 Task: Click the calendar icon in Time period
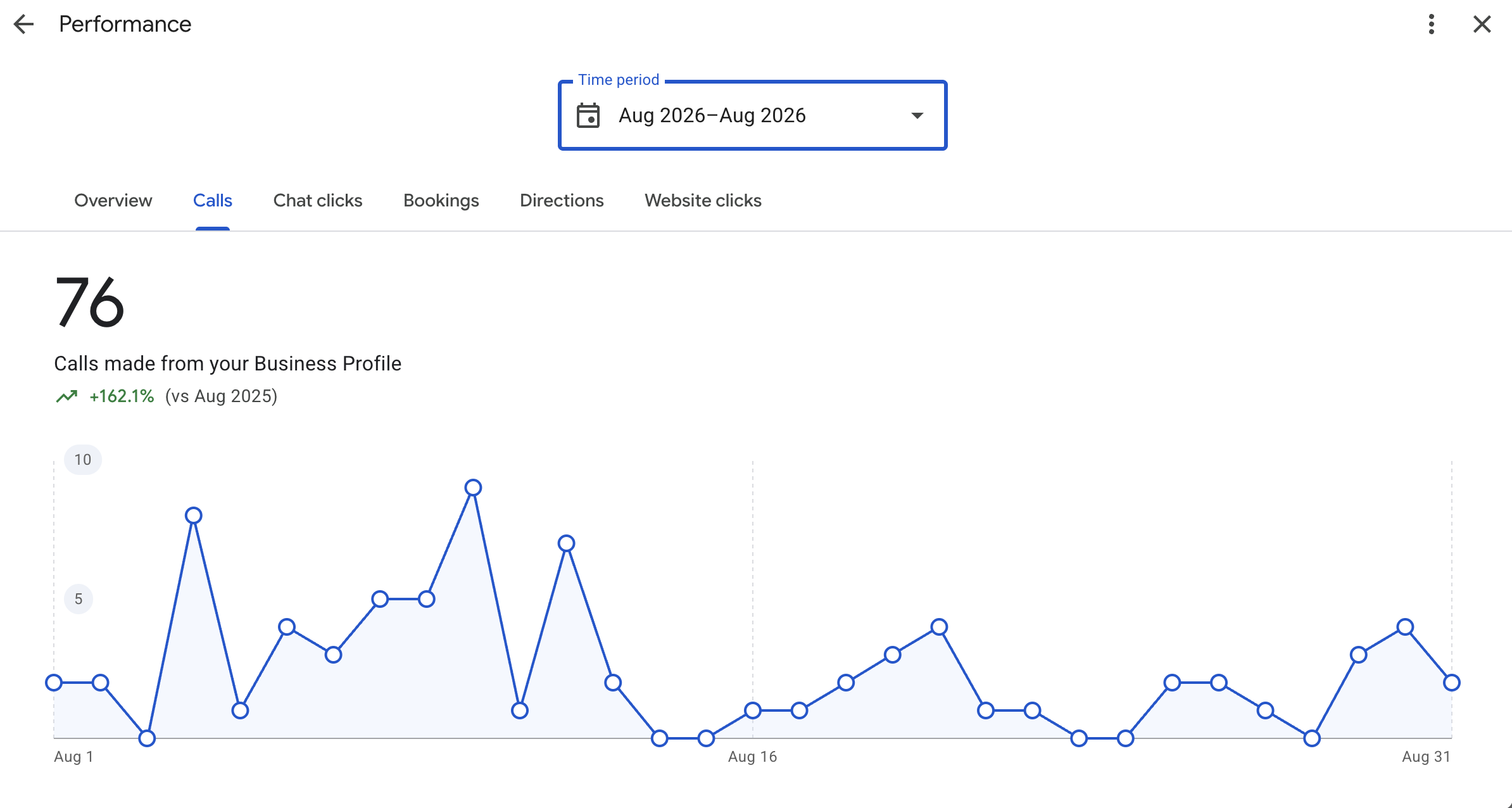tap(588, 115)
